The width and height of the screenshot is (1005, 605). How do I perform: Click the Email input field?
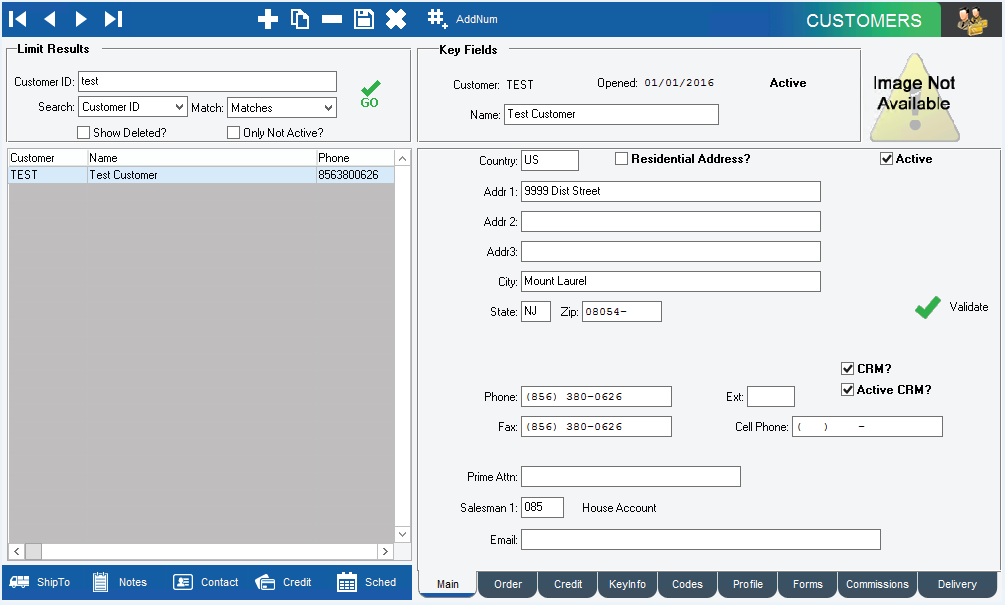pyautogui.click(x=700, y=540)
